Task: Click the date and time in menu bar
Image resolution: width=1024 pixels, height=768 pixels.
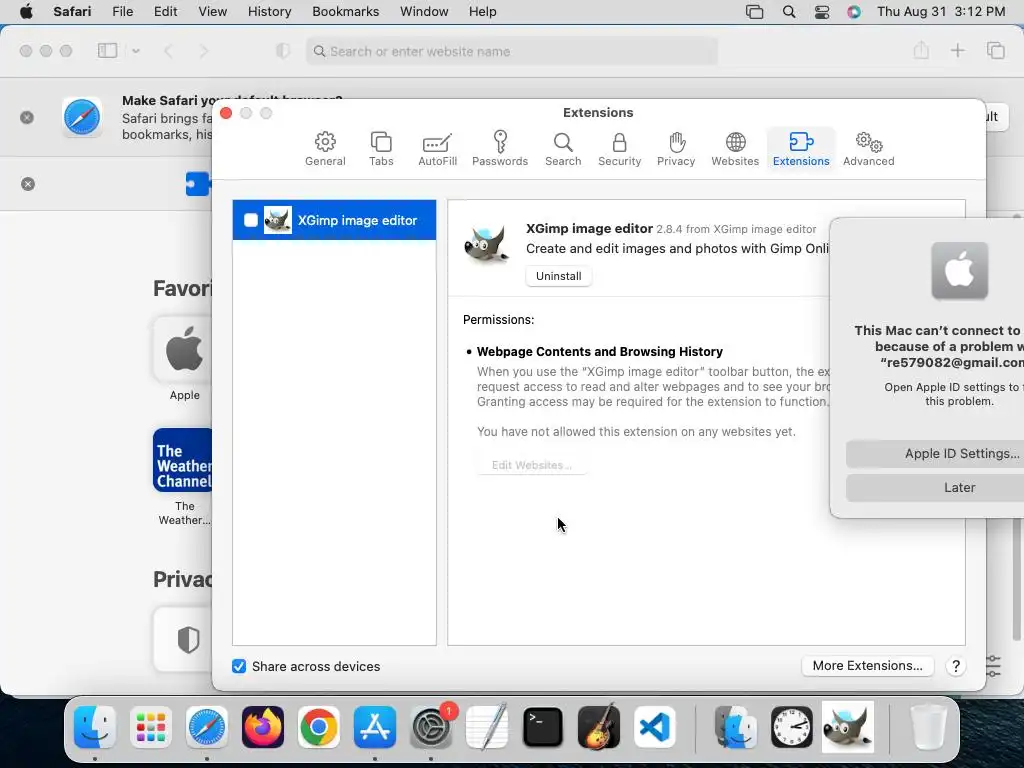Action: coord(940,12)
